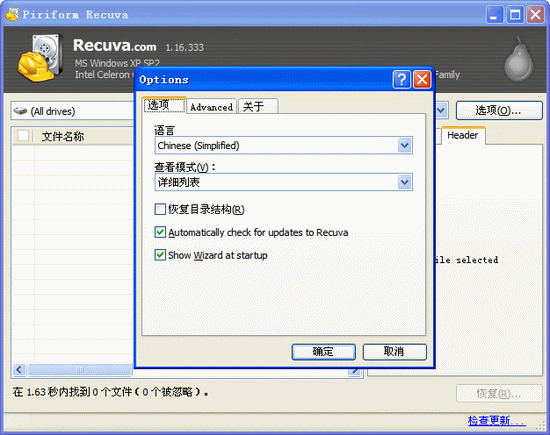Click the left scroll arrow in file list
Screen dimensions: 550x435
point(19,369)
